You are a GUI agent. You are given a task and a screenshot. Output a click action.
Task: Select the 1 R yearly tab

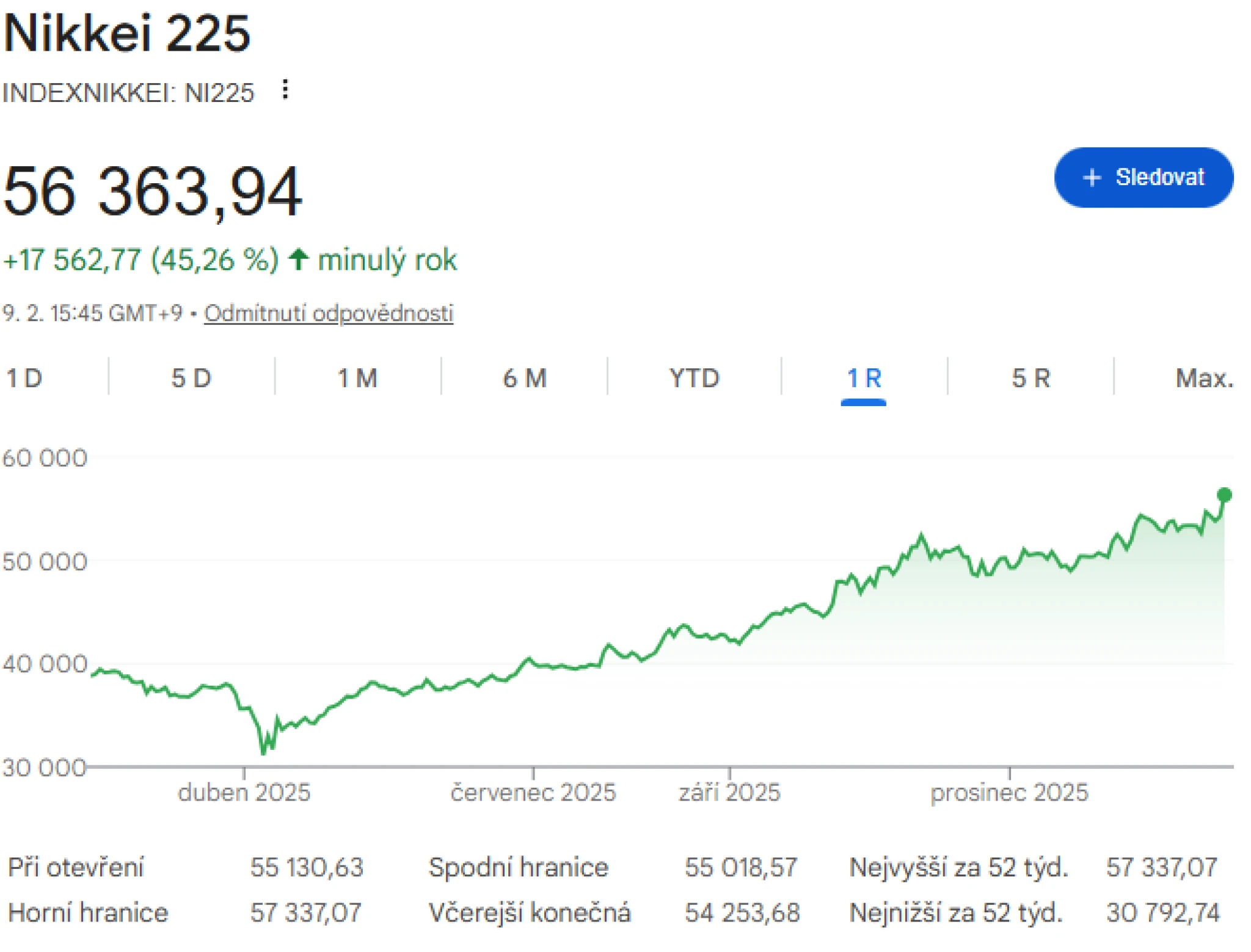pyautogui.click(x=863, y=378)
